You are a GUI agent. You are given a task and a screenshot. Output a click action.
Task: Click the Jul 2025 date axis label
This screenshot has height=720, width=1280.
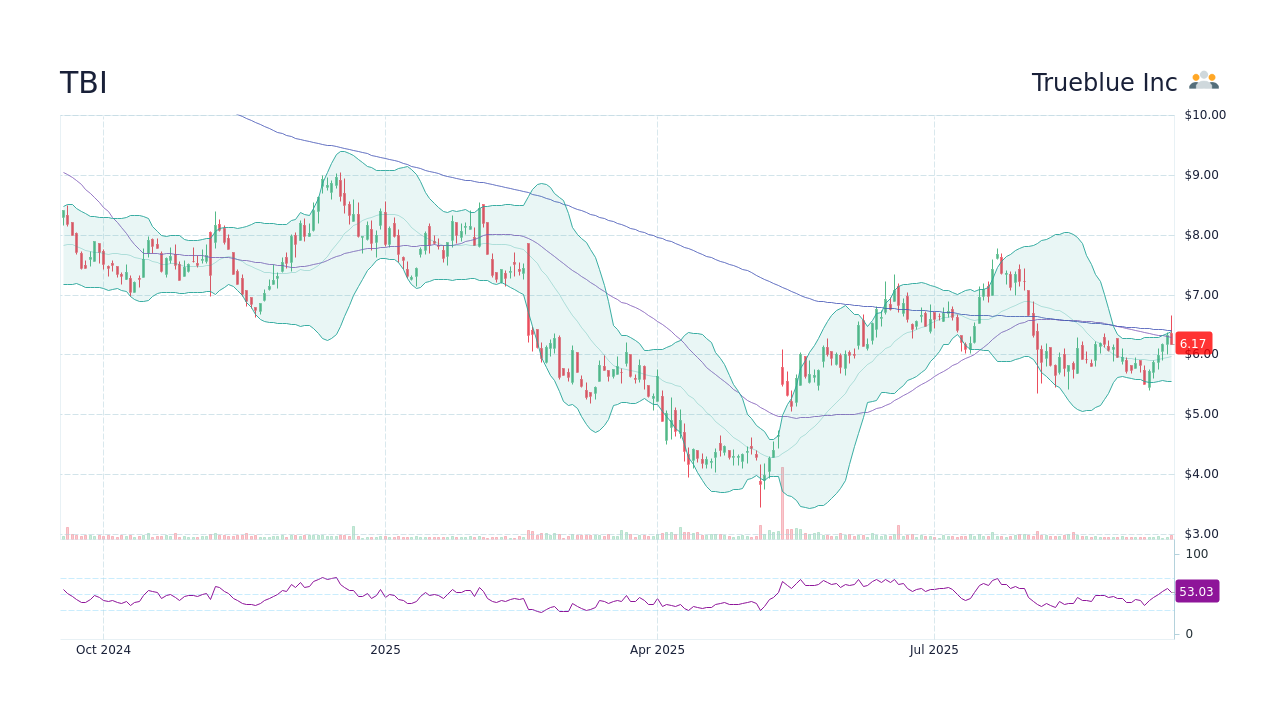point(934,650)
